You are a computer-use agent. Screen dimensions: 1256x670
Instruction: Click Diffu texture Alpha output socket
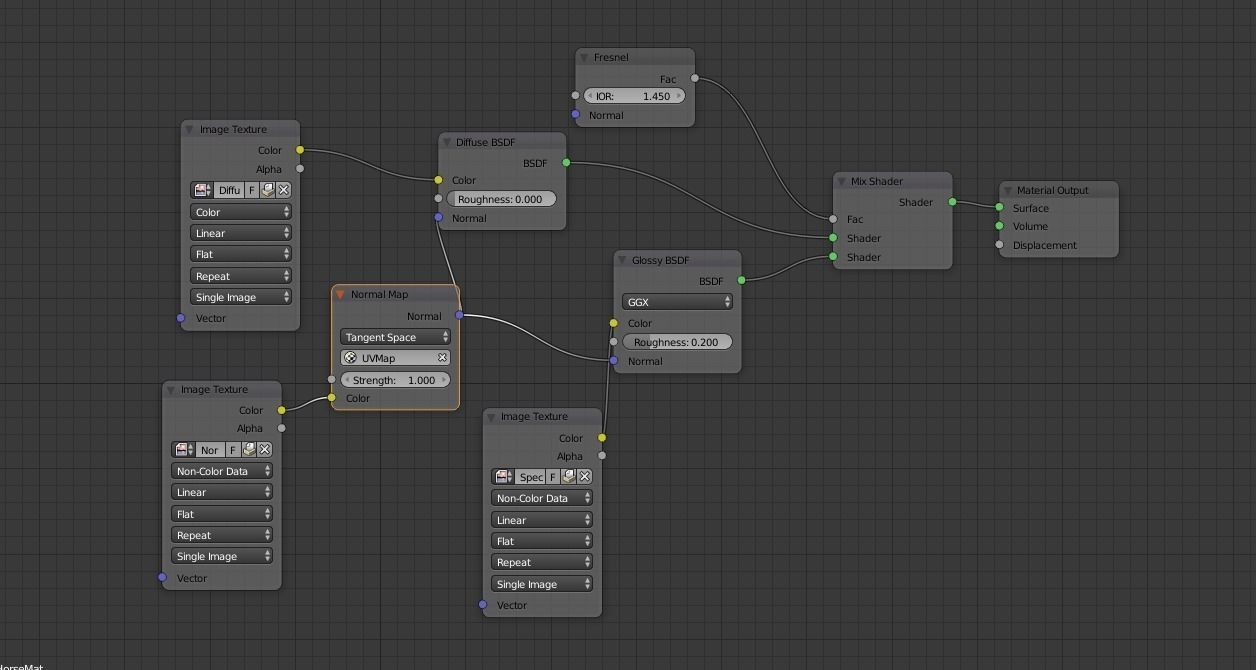pos(299,169)
